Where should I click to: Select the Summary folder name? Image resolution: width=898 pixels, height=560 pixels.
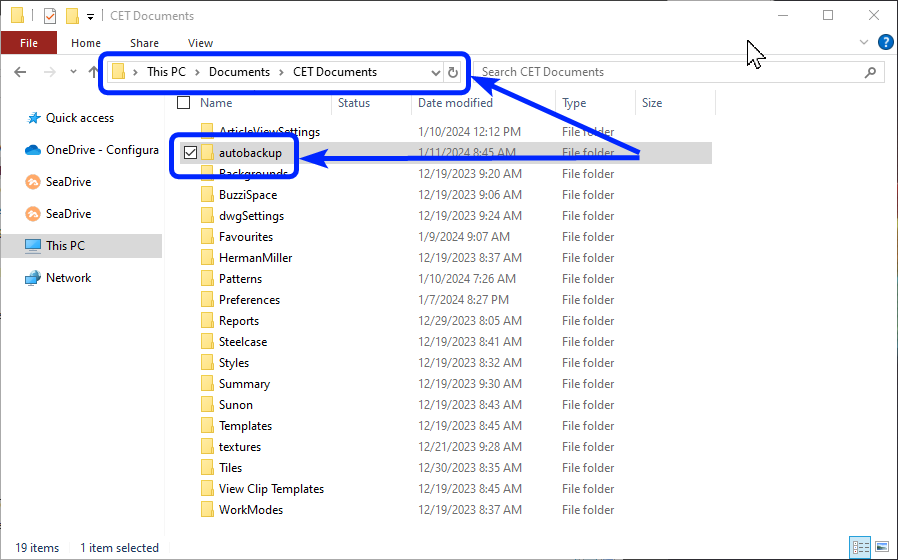coord(244,384)
